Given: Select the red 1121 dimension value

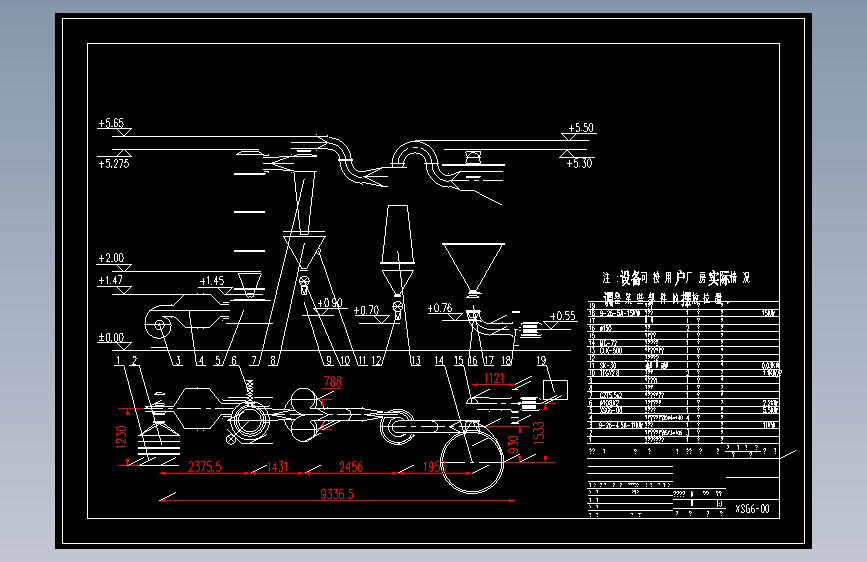Looking at the screenshot, I should click(x=494, y=378).
